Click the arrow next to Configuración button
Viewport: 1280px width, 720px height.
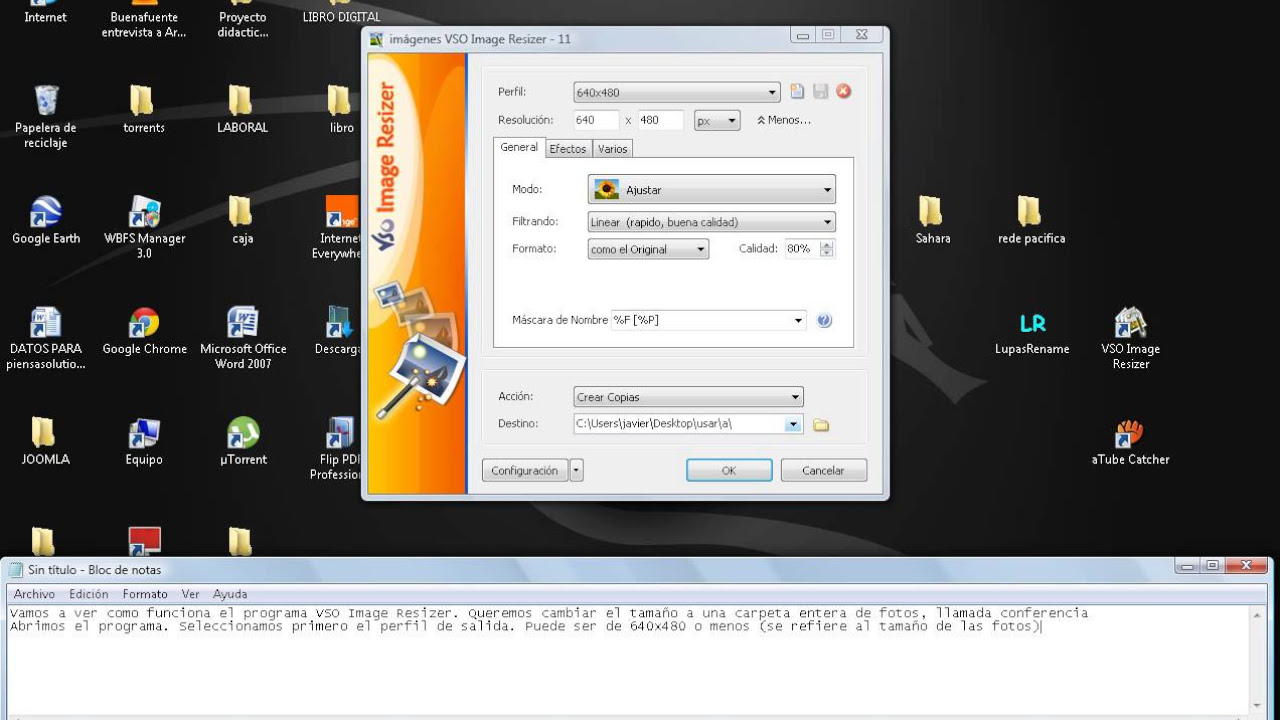click(576, 470)
